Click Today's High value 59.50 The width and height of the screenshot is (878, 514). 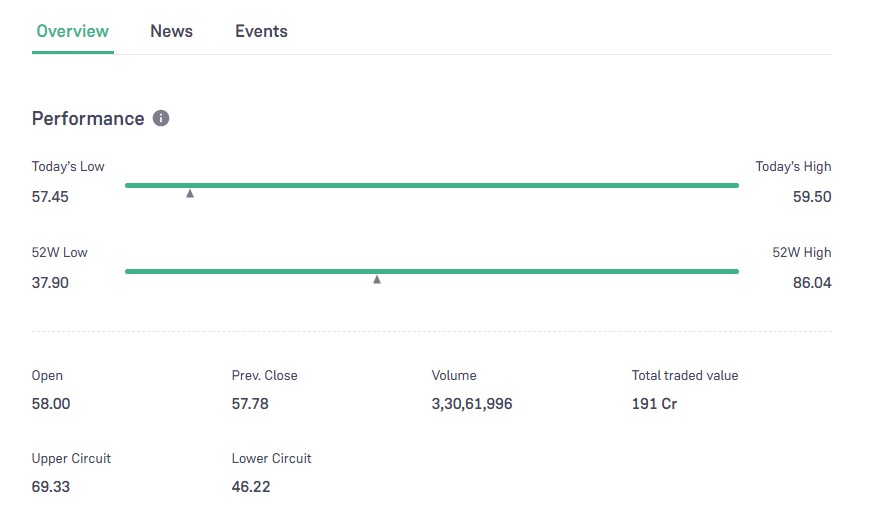(811, 197)
